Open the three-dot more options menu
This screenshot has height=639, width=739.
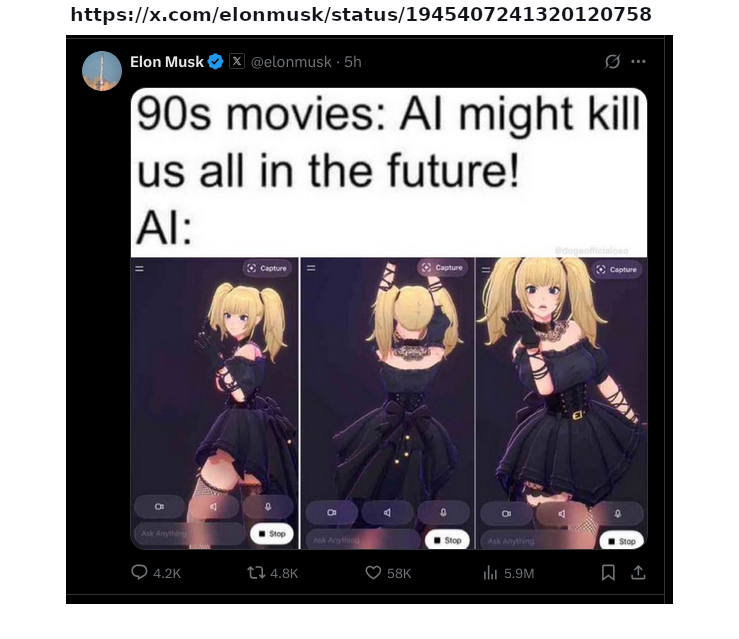click(x=638, y=61)
